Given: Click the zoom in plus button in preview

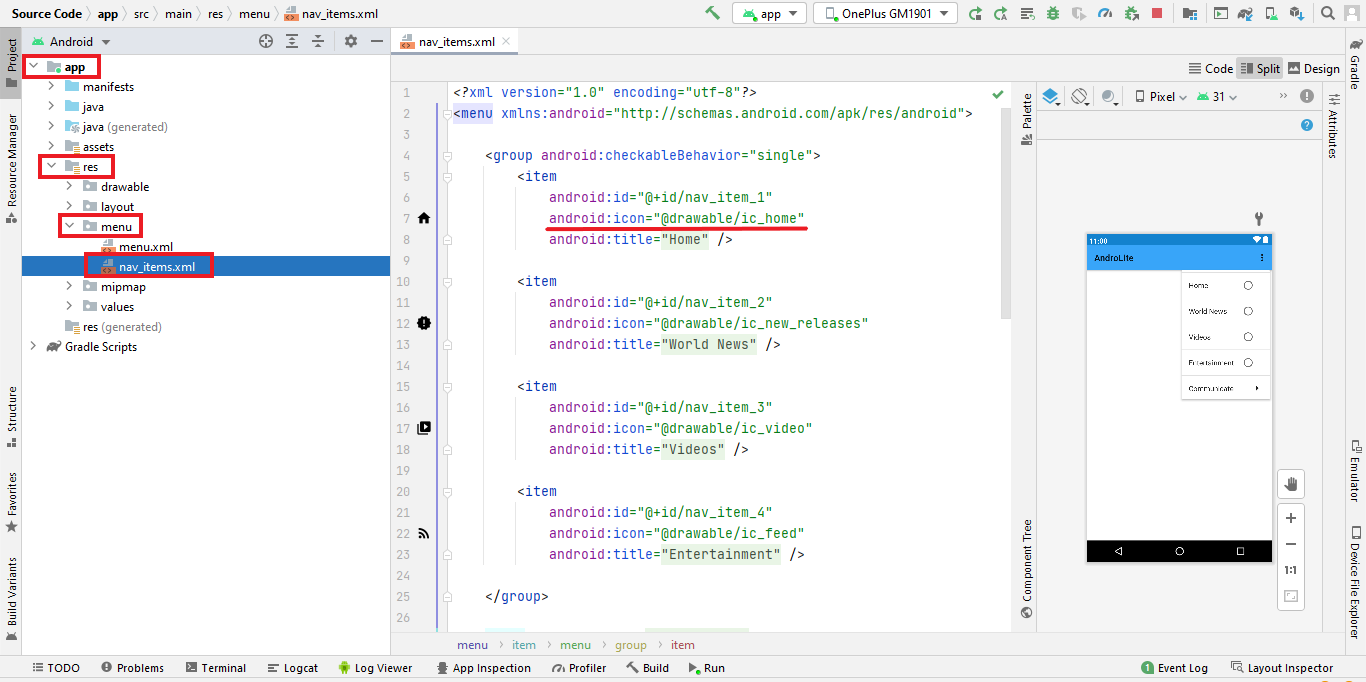Looking at the screenshot, I should pyautogui.click(x=1290, y=518).
